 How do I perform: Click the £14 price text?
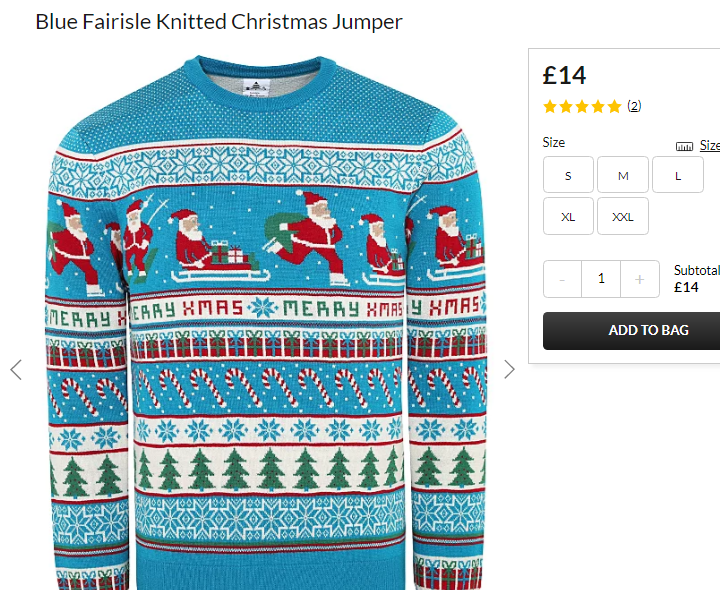564,75
